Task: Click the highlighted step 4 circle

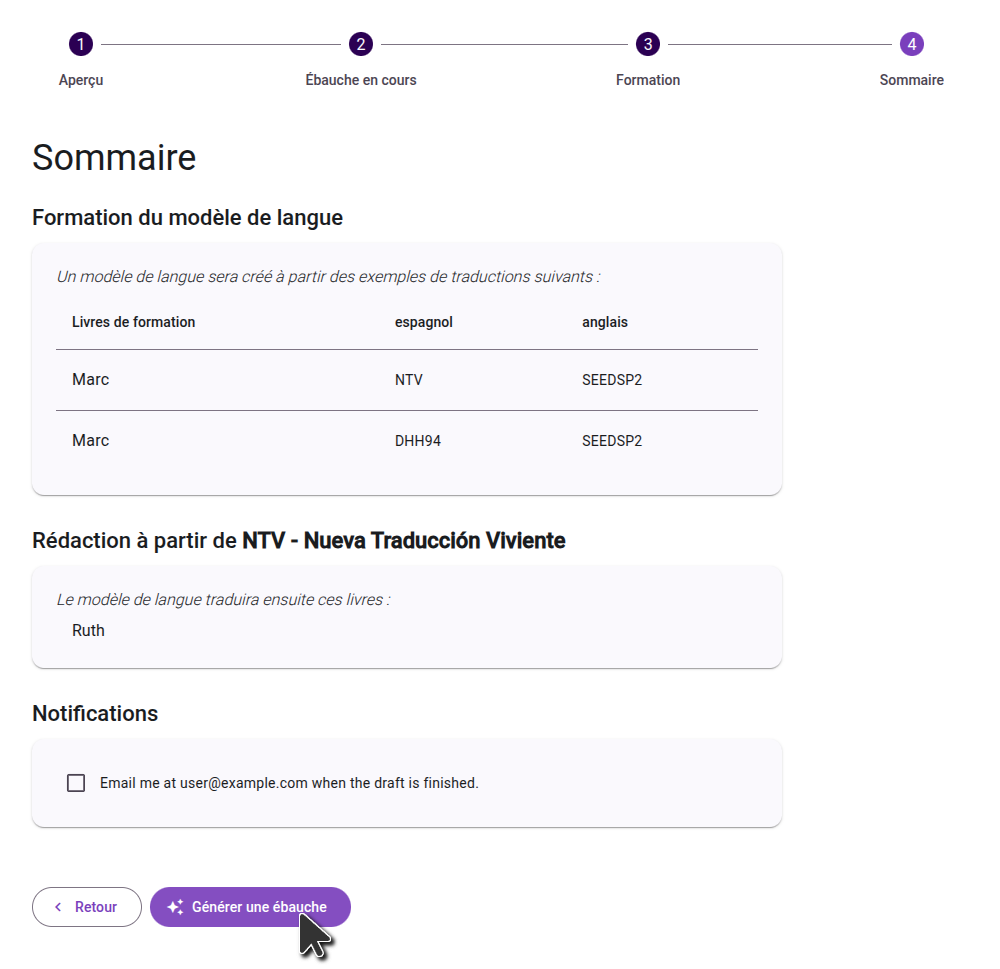Action: click(911, 44)
